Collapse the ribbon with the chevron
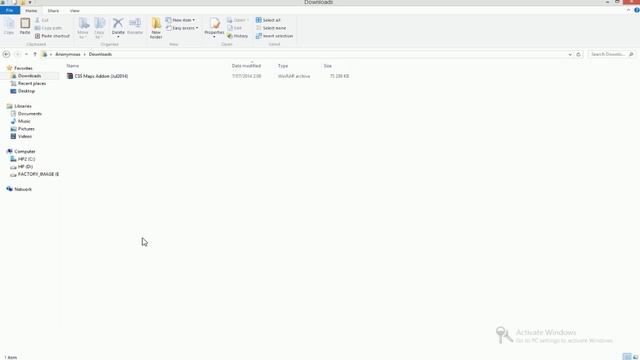This screenshot has height=360, width=640. (629, 10)
